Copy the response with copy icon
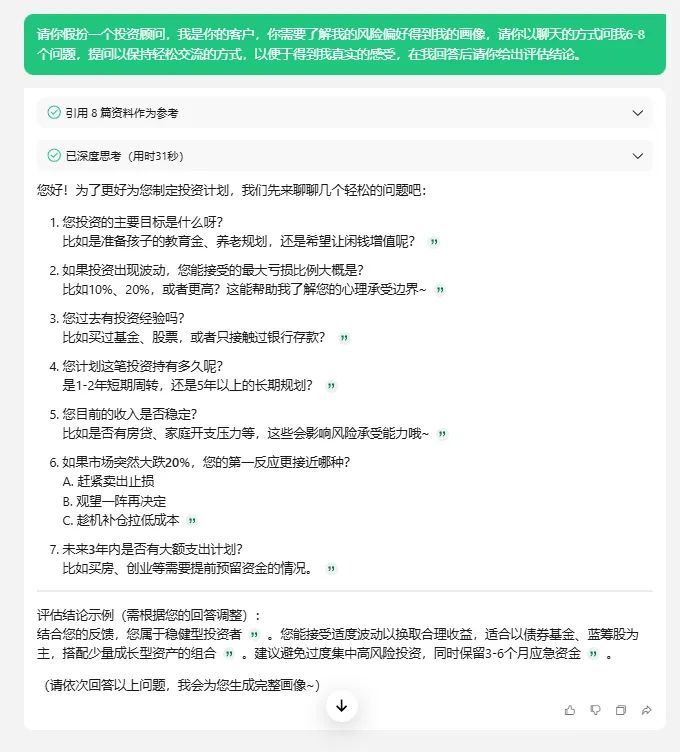 tap(621, 710)
